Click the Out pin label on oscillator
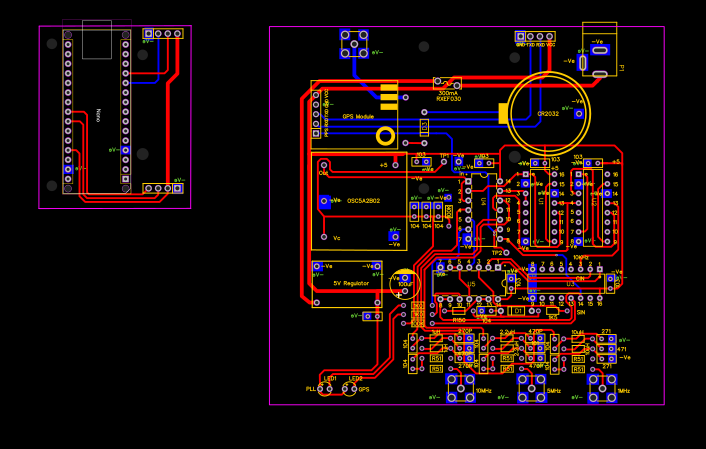 click(323, 173)
